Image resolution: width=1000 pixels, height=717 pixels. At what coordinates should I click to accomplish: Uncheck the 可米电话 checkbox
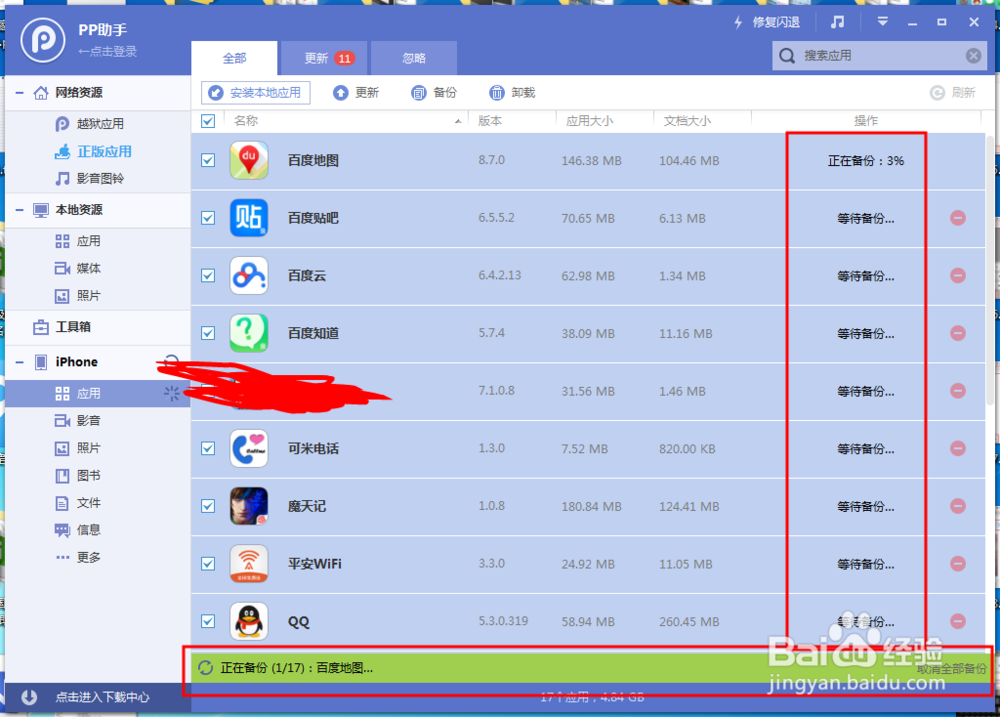coord(208,448)
